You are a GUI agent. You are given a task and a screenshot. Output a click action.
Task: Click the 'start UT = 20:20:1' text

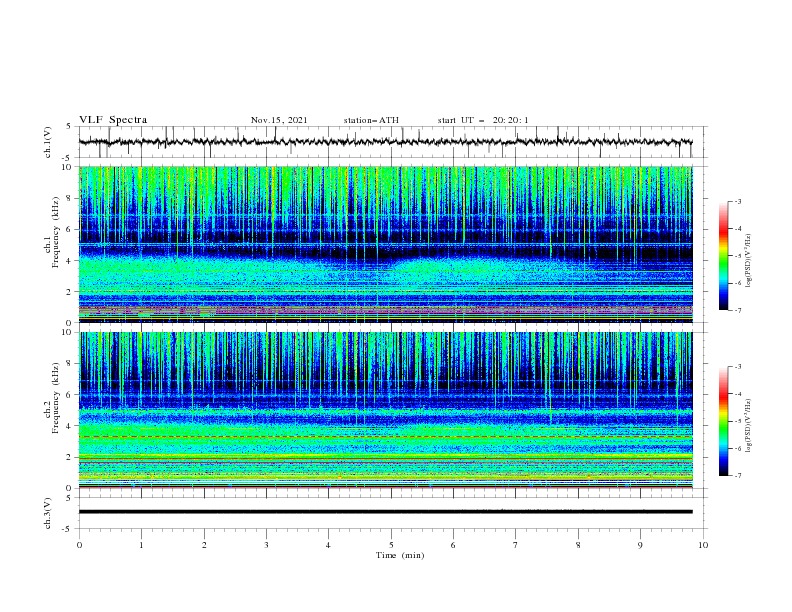coord(483,120)
